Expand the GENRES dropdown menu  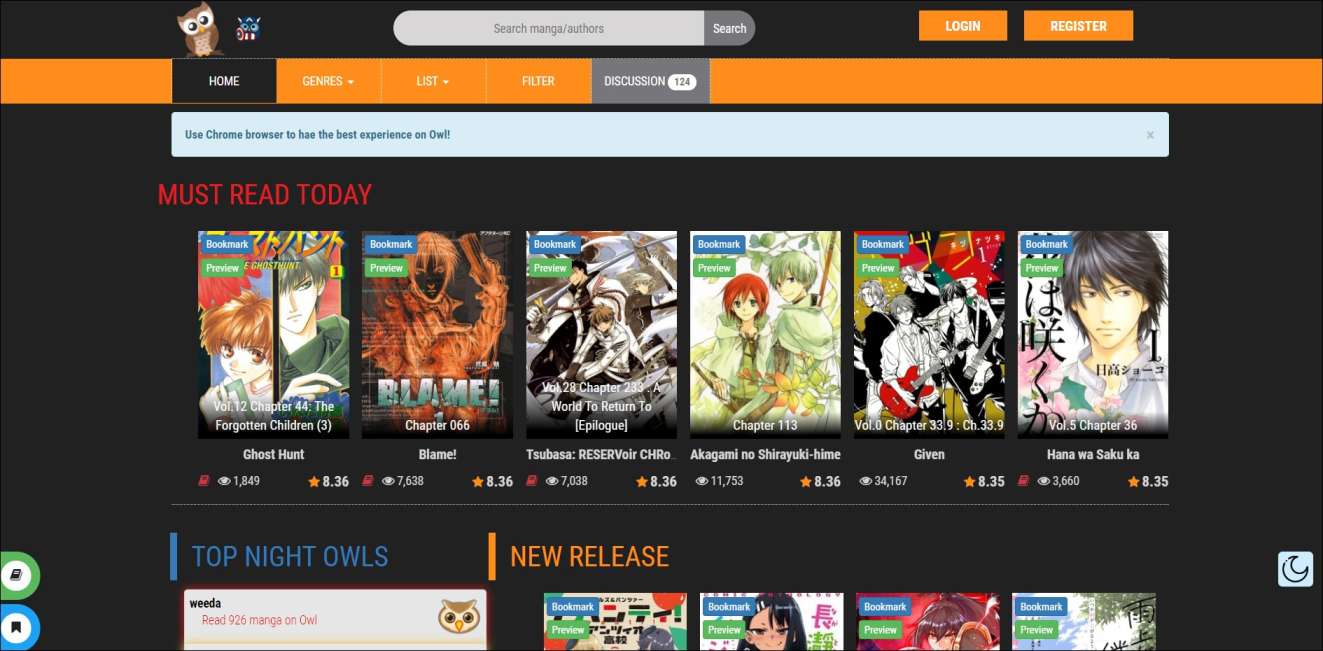coord(328,81)
